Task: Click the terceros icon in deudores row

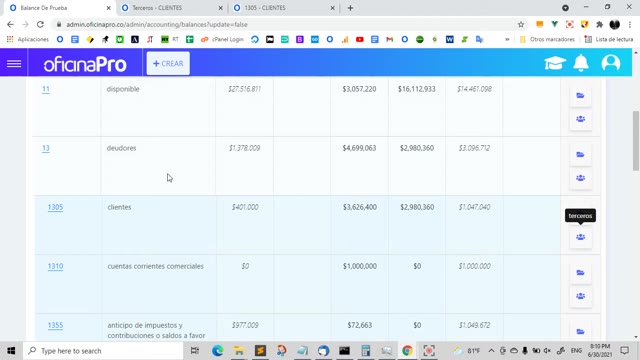Action: pos(580,178)
